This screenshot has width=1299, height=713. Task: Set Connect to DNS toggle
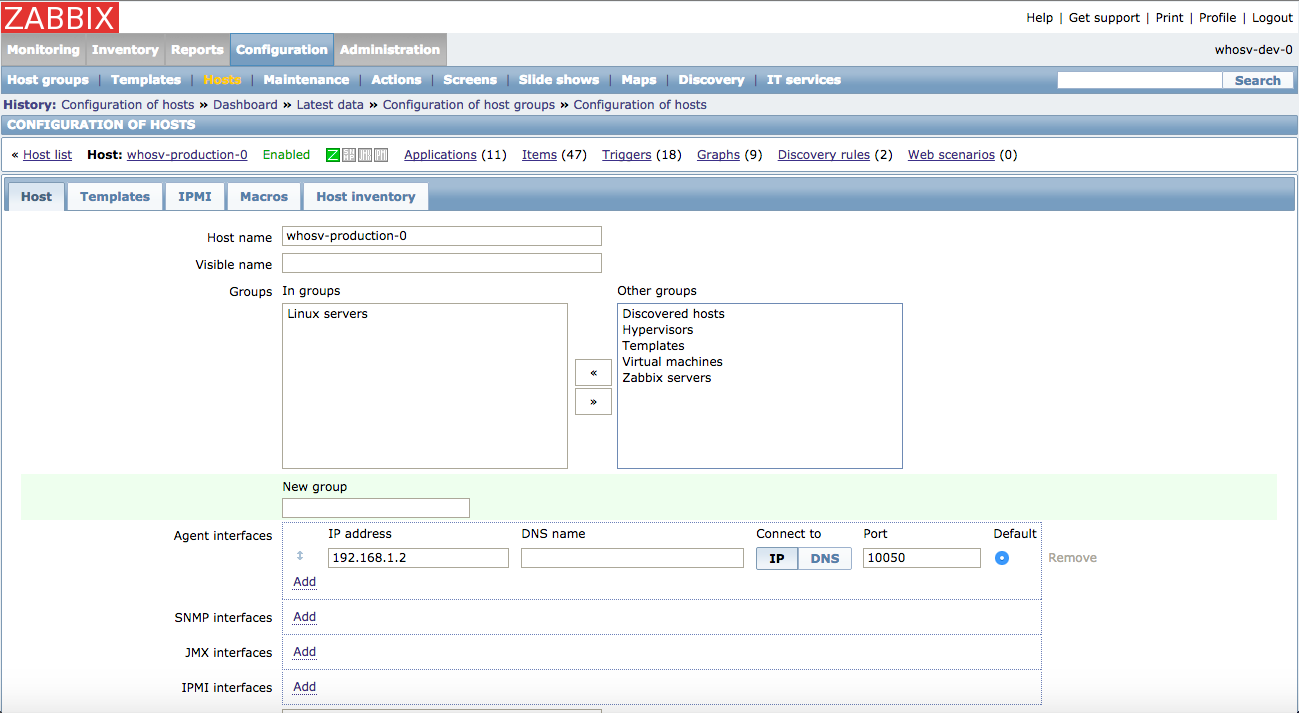click(825, 558)
